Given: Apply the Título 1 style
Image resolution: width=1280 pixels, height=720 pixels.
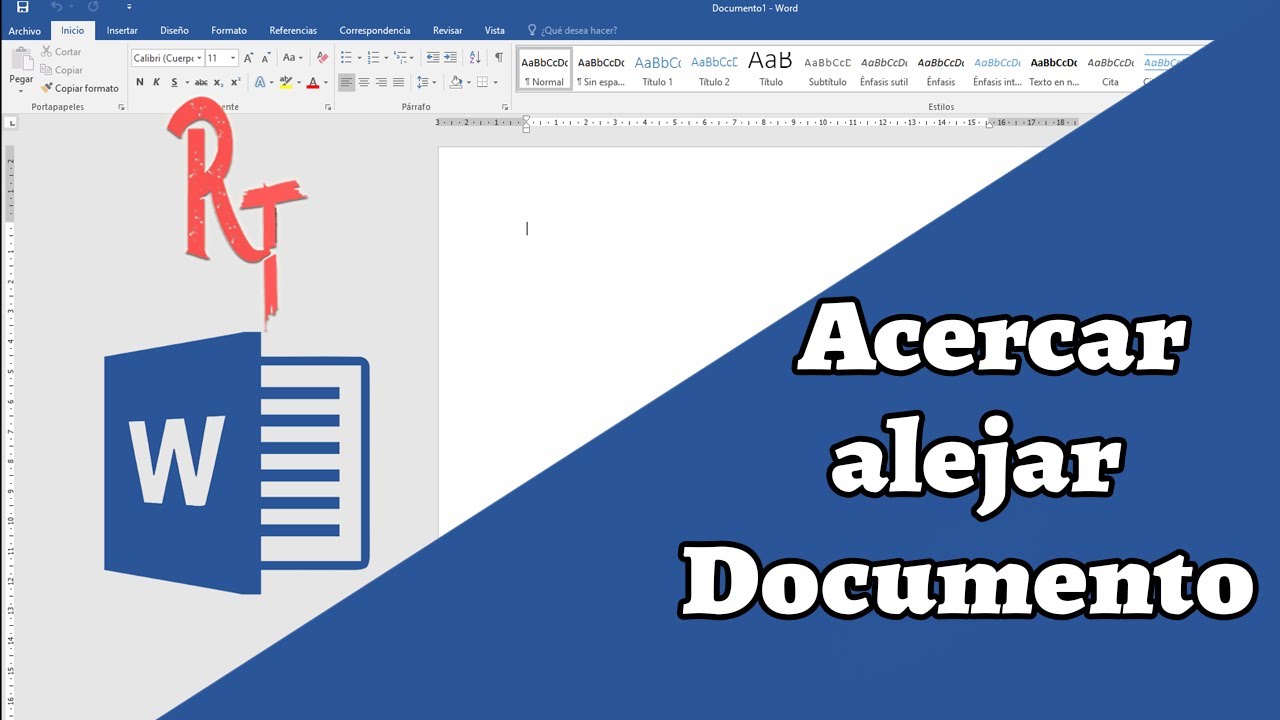Looking at the screenshot, I should (657, 70).
